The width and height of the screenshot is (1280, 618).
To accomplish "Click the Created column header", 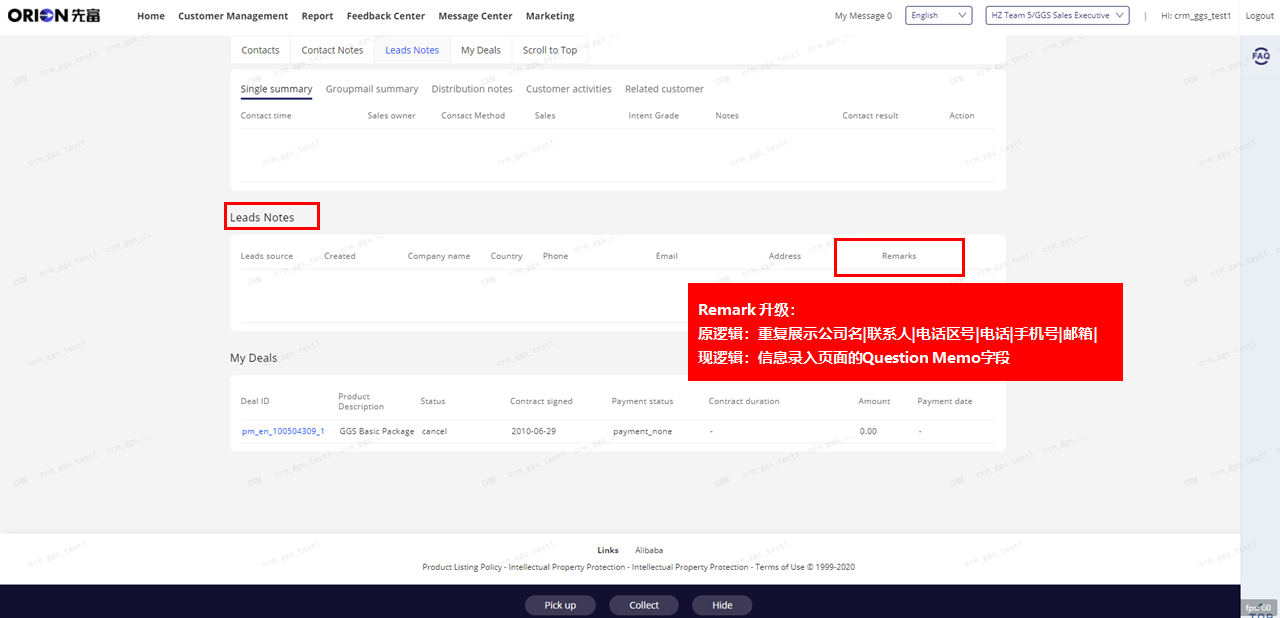I will point(340,256).
